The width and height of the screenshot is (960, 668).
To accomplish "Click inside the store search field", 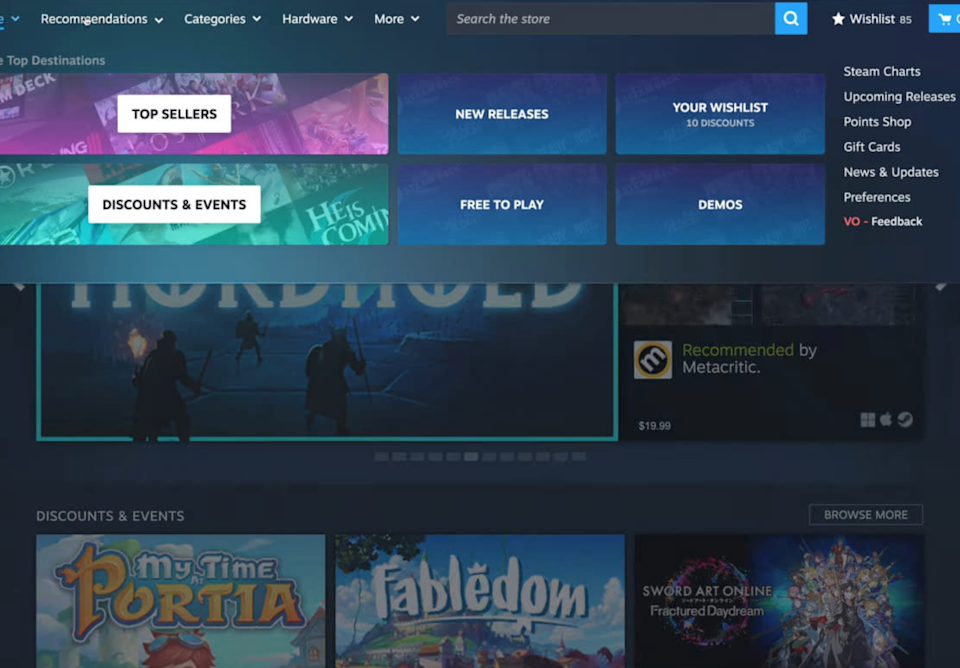I will 610,18.
